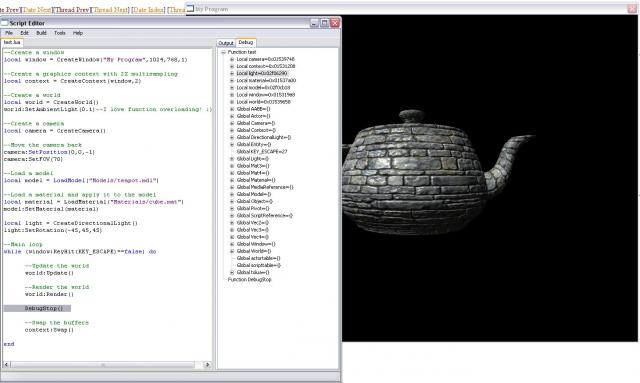Screen dimensions: 640x383
Task: Open the Help menu
Action: click(x=78, y=33)
